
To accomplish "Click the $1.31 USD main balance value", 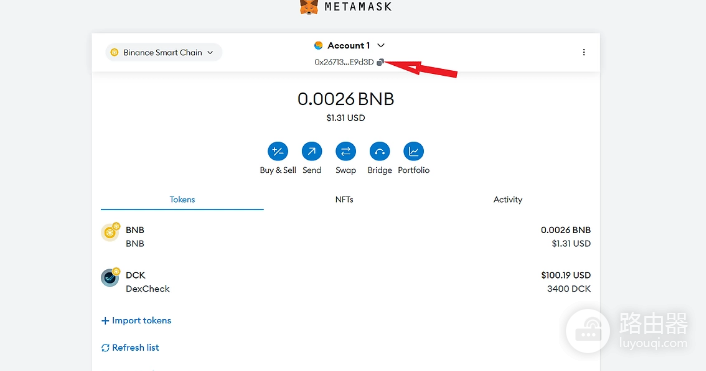I will pos(345,118).
